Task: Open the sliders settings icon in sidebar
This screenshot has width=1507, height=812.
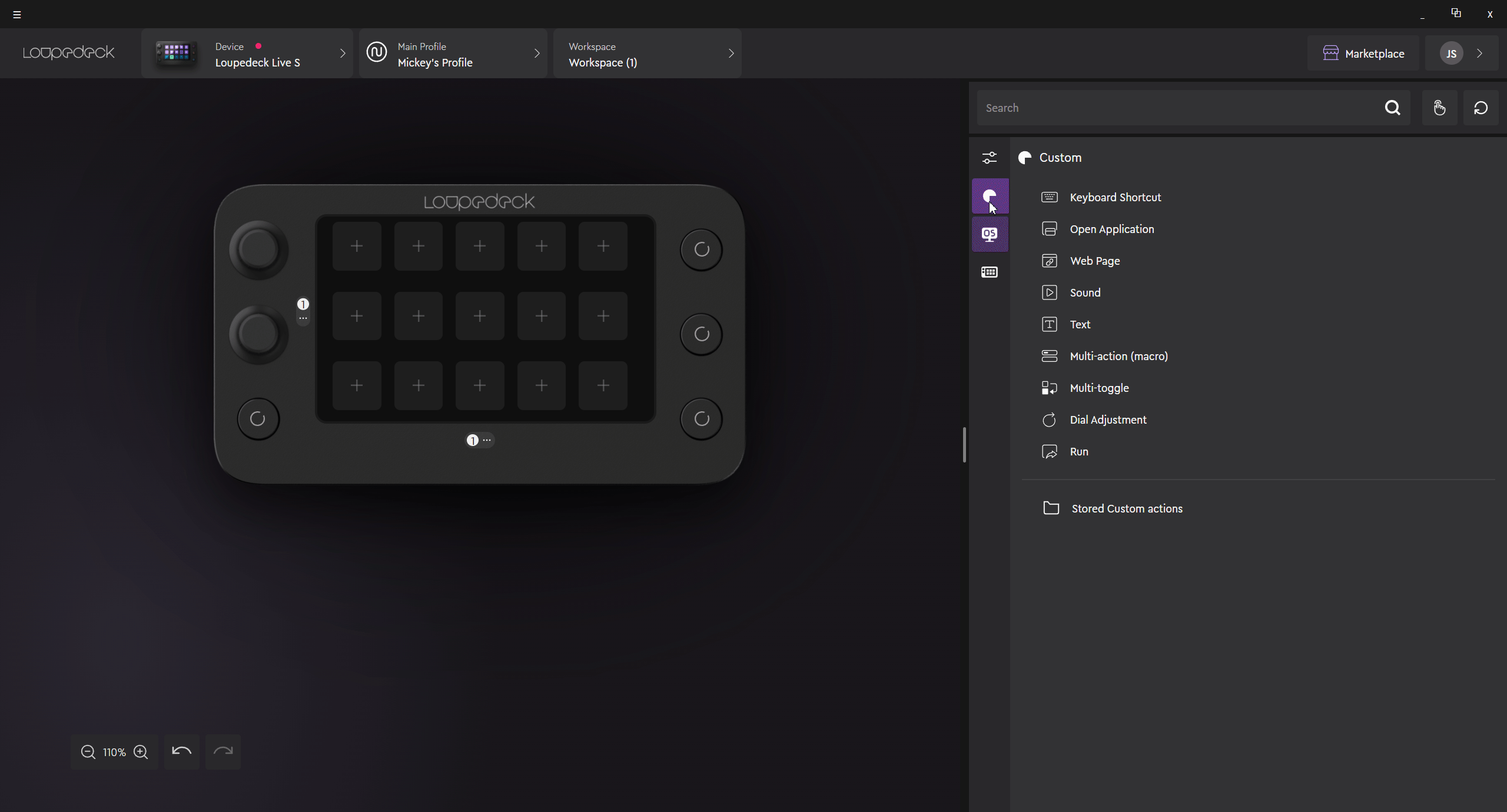Action: [990, 158]
